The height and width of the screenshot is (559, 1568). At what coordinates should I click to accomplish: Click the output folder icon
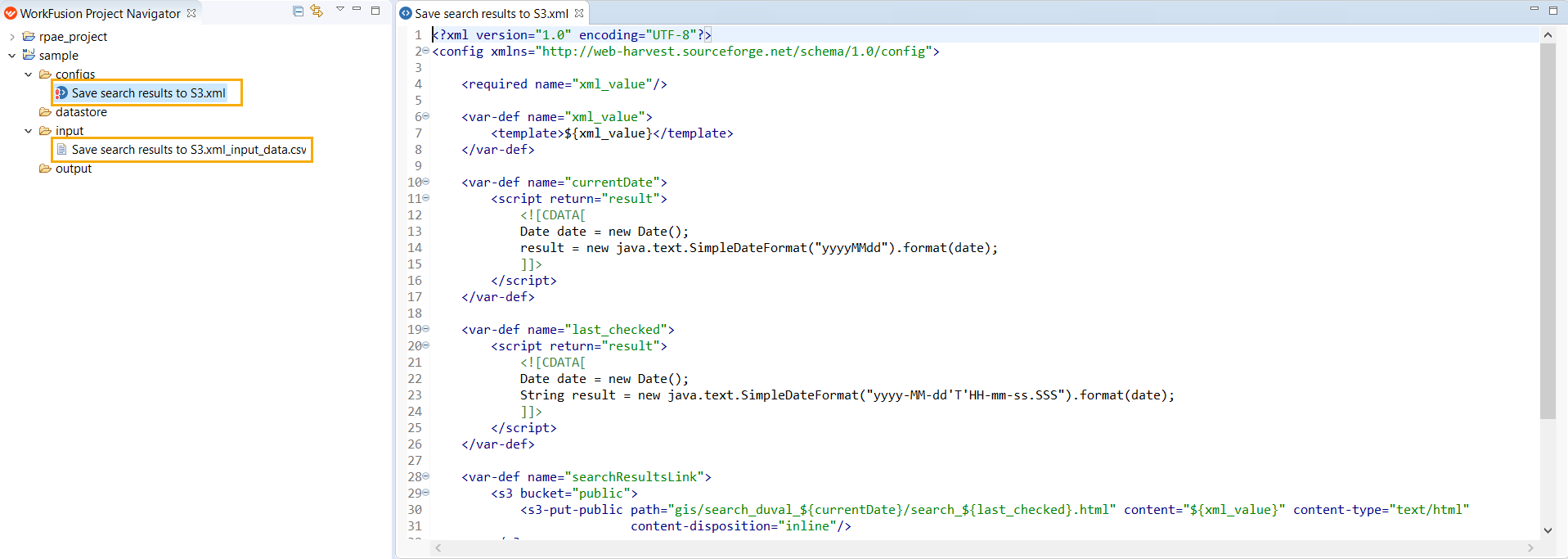[45, 169]
